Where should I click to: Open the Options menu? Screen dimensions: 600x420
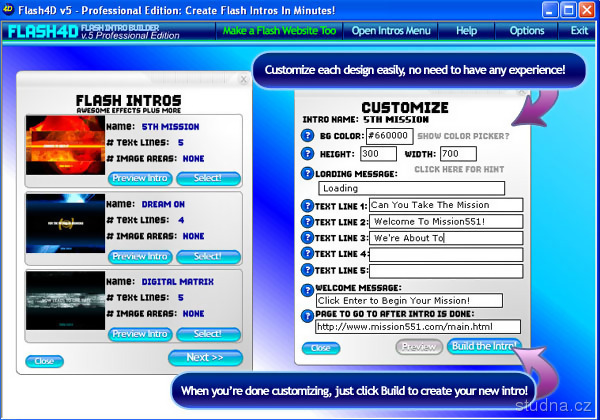[x=527, y=31]
